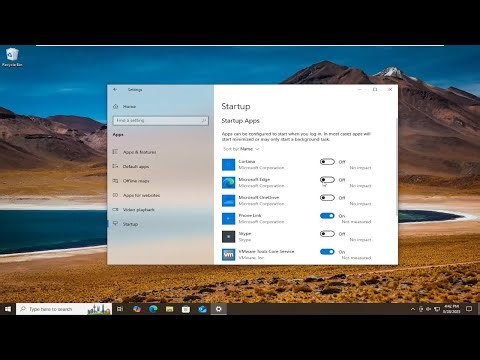
Task: Click the Find a setting search box
Action: pos(161,120)
